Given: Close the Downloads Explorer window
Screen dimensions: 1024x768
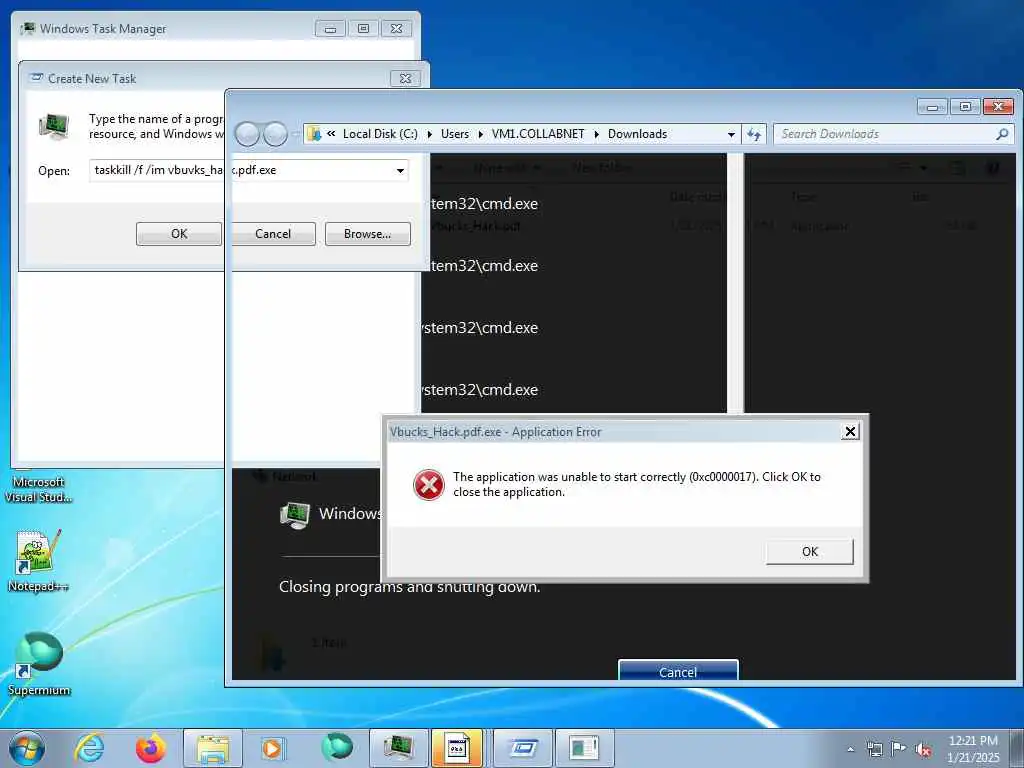Looking at the screenshot, I should (999, 106).
